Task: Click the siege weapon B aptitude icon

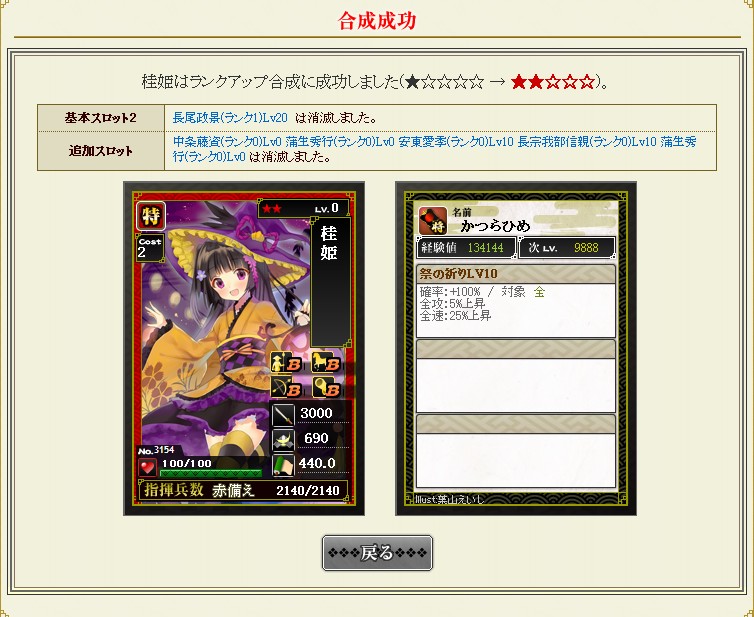Action: pos(326,388)
